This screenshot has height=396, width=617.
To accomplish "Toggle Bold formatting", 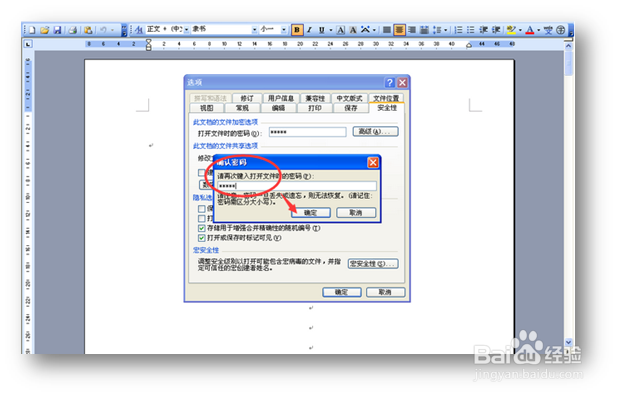I will point(297,30).
